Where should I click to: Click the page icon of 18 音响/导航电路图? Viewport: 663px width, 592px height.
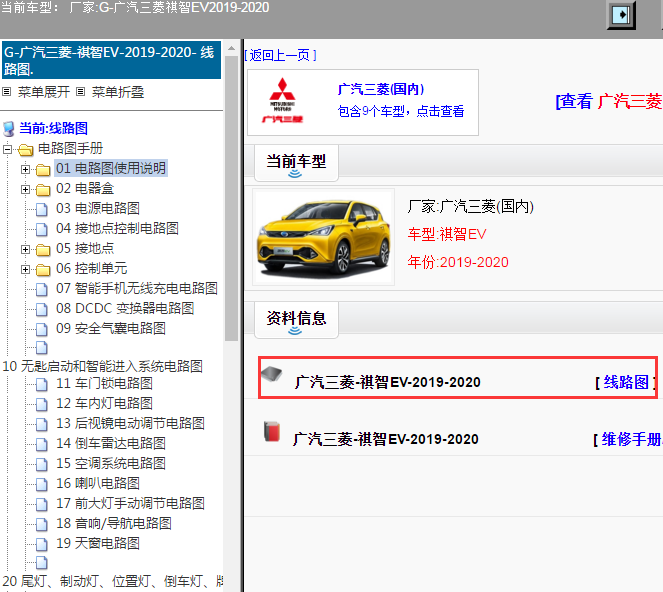pos(41,524)
